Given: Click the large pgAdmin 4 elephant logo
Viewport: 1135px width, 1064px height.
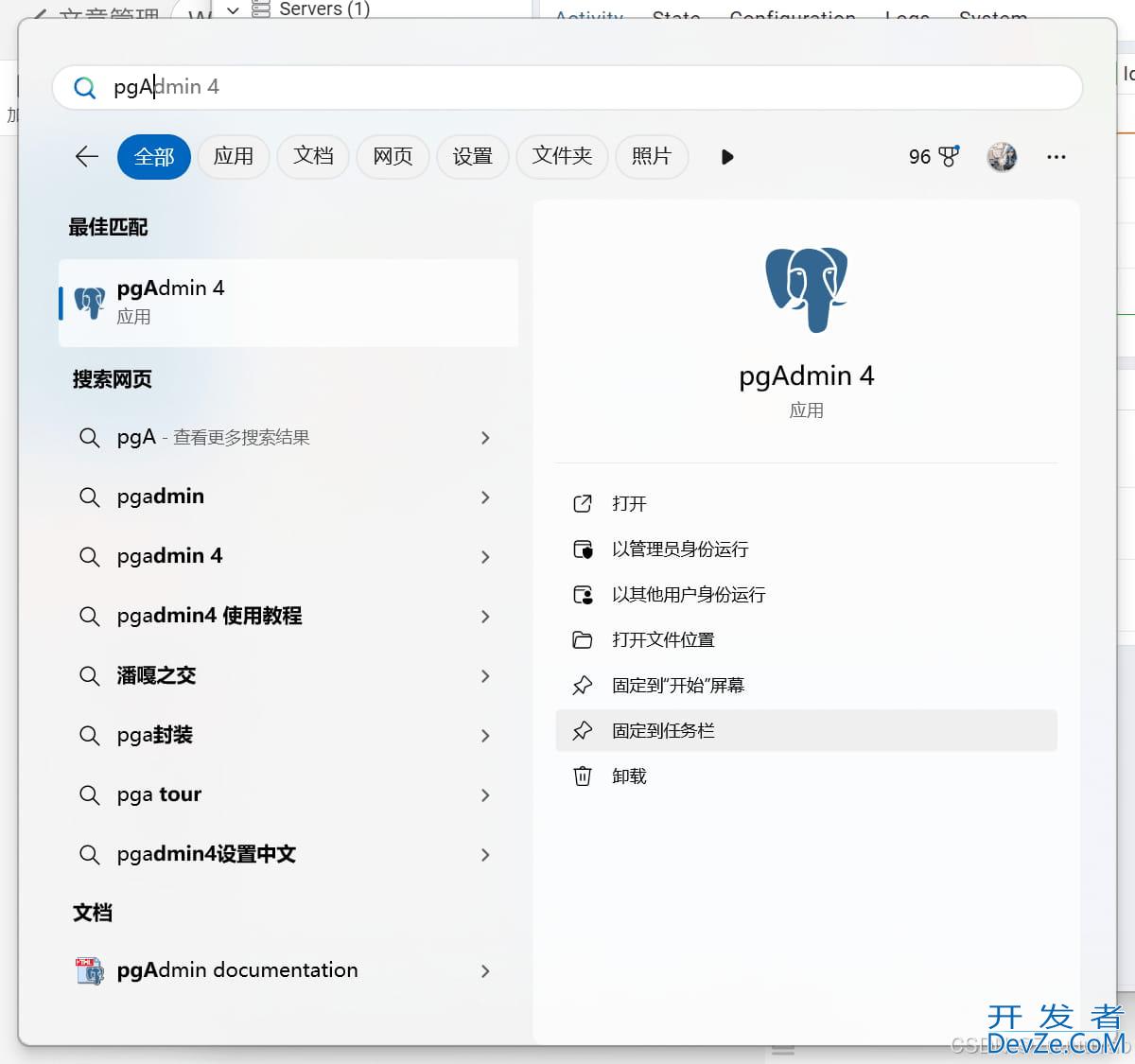Looking at the screenshot, I should tap(807, 289).
